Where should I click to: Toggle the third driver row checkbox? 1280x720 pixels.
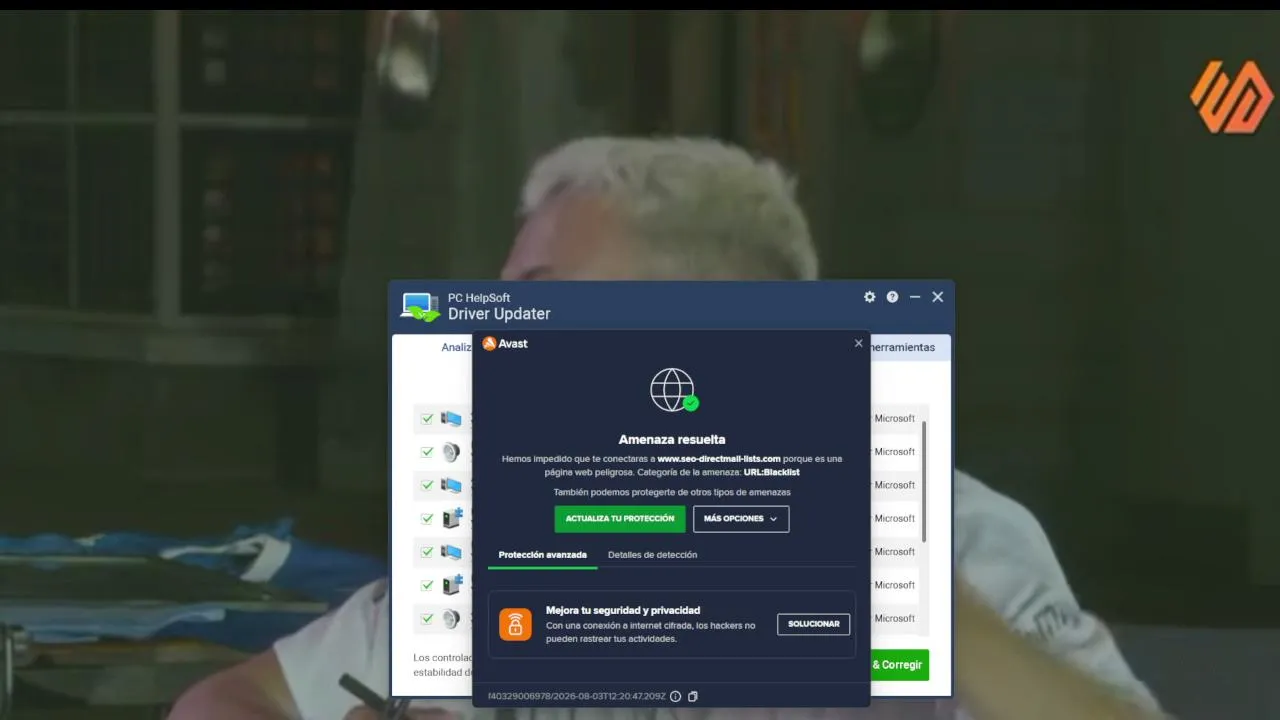(427, 485)
